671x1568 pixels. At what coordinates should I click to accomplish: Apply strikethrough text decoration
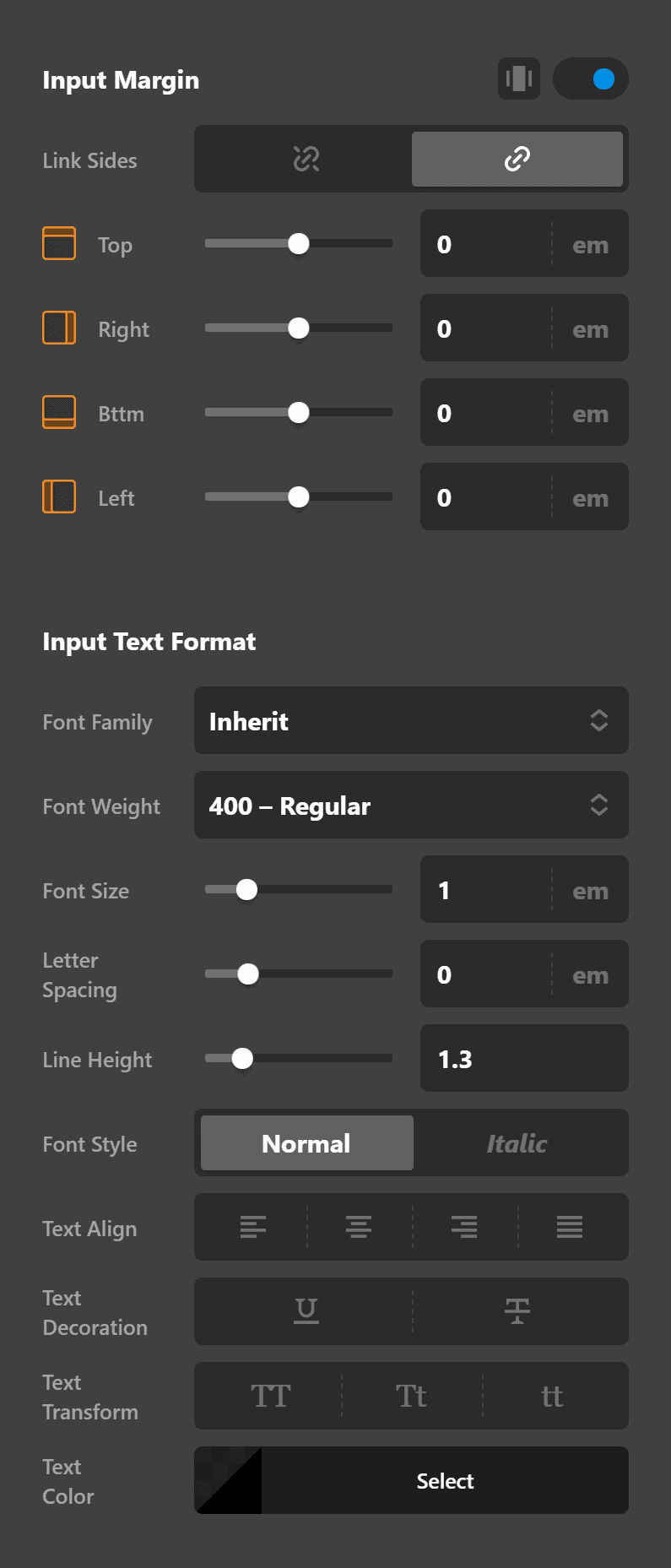point(517,1311)
